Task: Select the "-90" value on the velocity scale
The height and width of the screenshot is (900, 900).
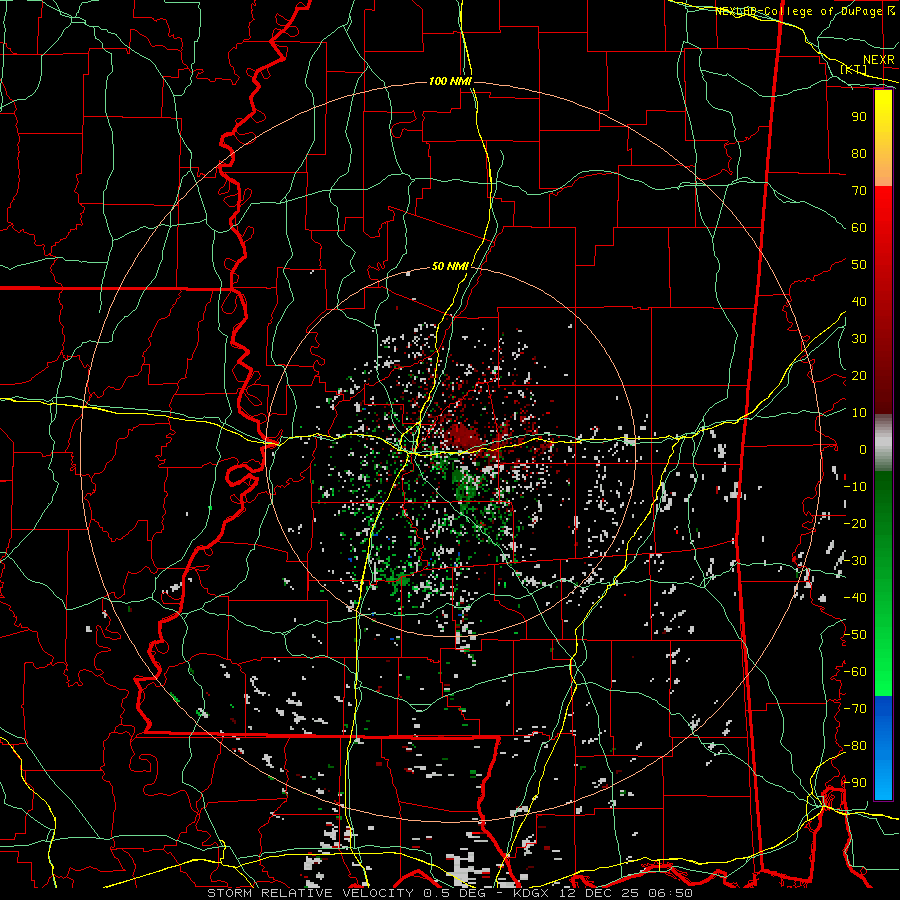Action: click(855, 783)
